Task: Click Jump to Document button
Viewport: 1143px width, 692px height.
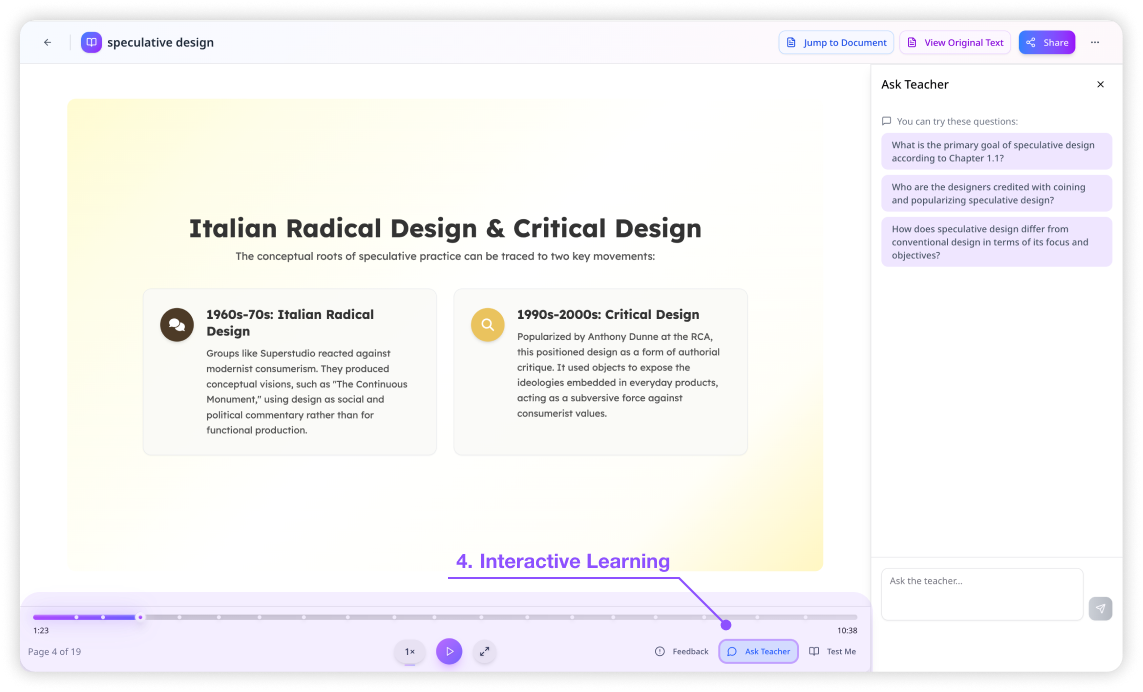Action: tap(836, 43)
